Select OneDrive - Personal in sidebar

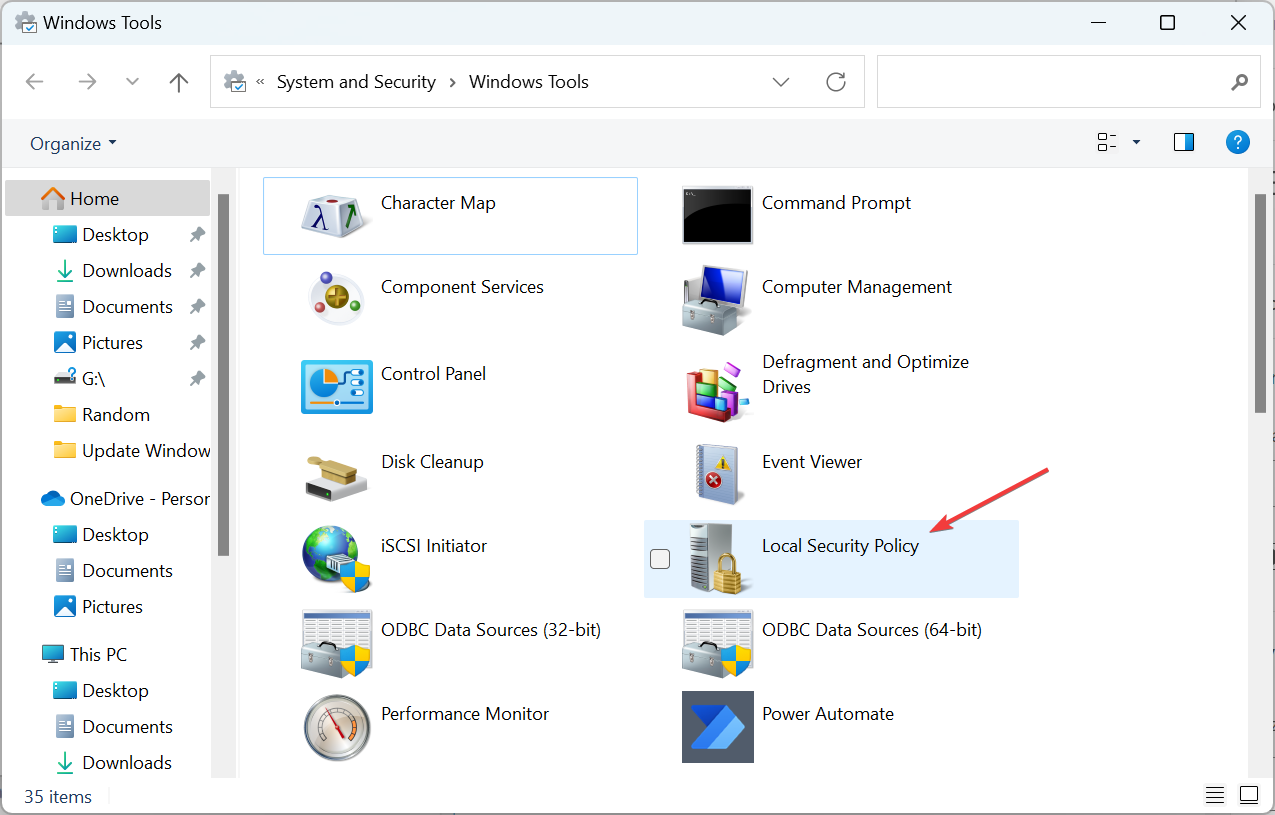coord(125,499)
